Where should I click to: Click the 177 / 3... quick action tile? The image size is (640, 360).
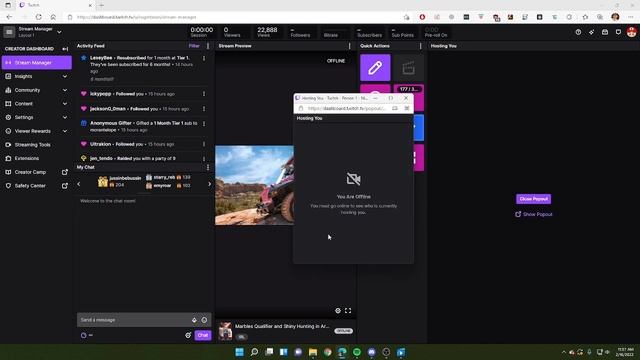(x=409, y=89)
